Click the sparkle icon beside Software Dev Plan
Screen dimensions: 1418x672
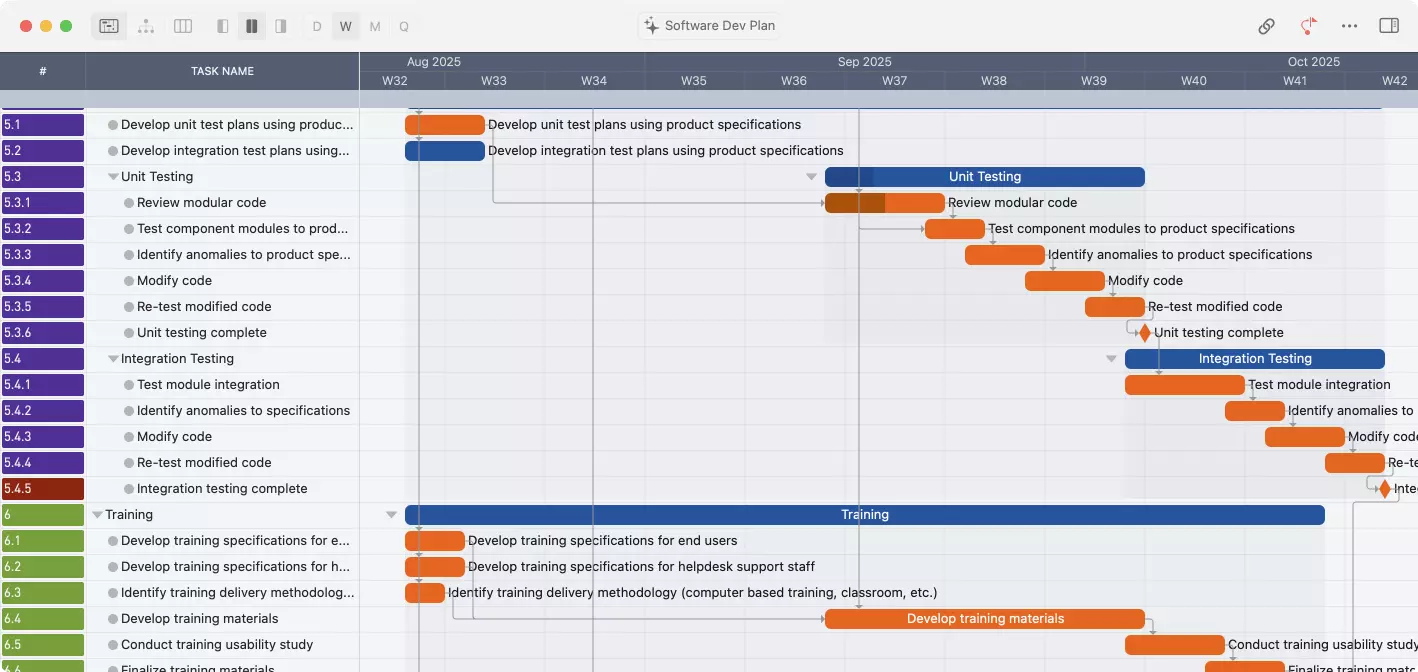coord(651,26)
